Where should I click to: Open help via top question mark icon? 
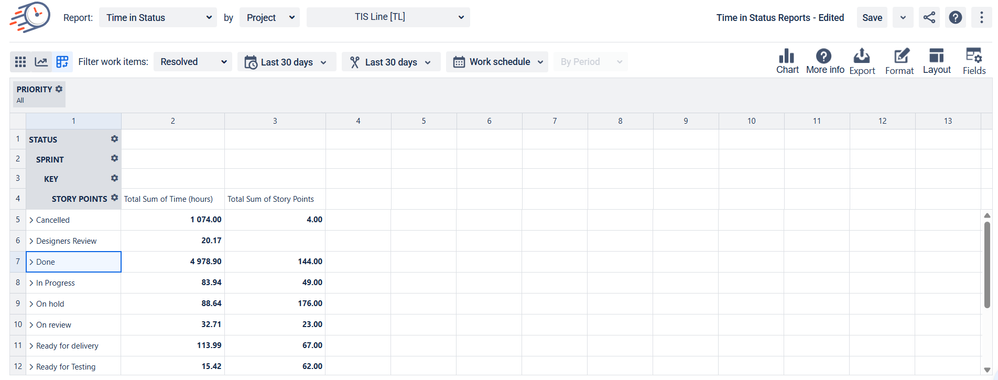955,18
